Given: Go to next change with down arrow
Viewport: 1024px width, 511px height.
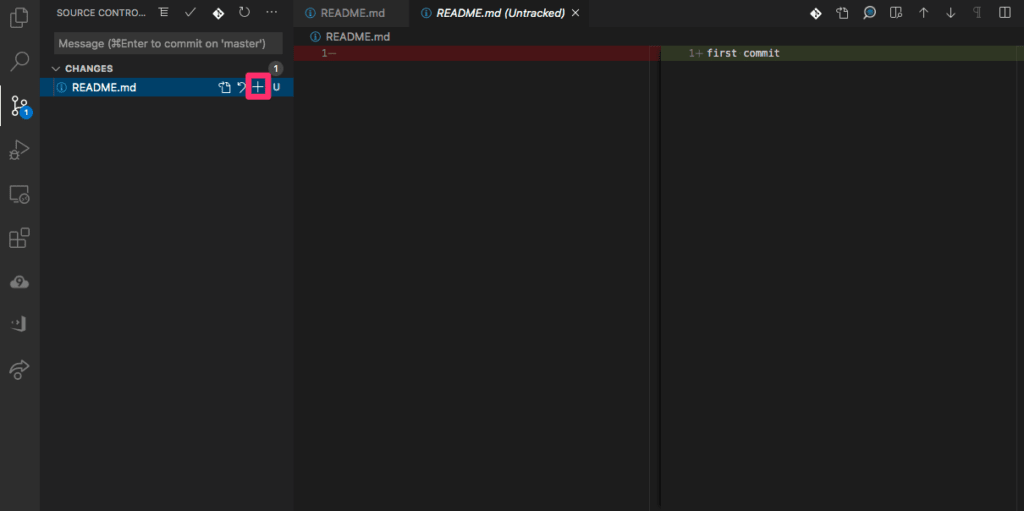Looking at the screenshot, I should click(x=951, y=13).
